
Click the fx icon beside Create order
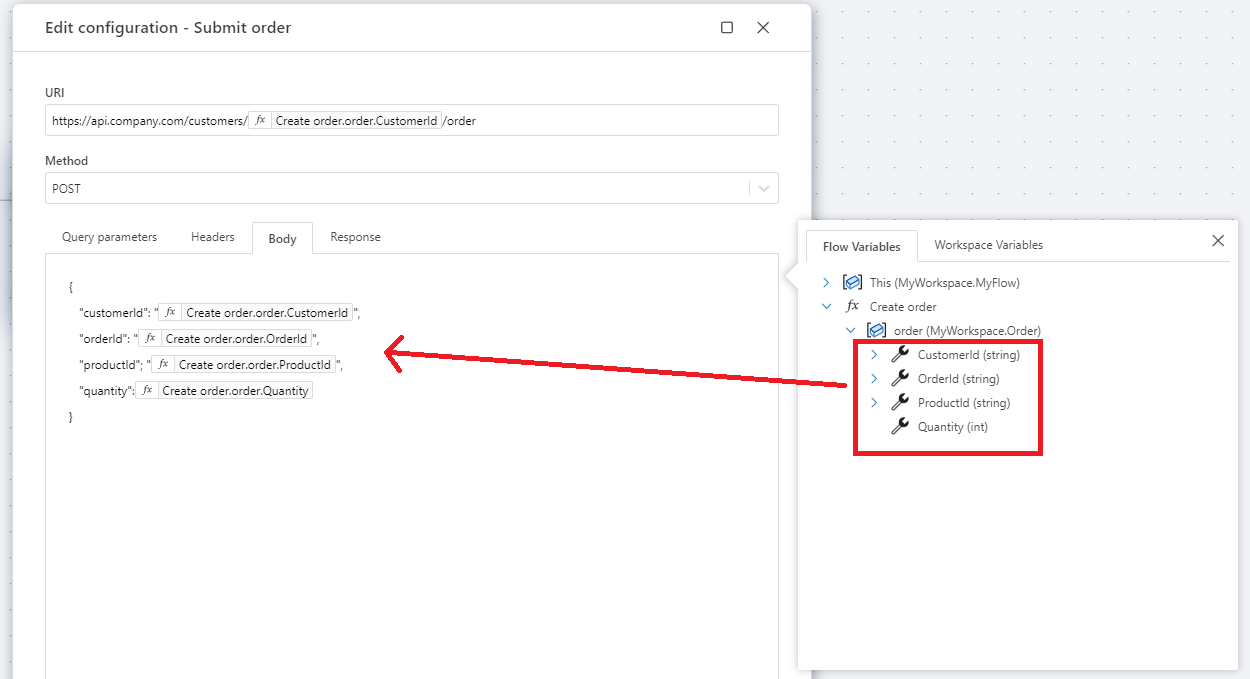coord(852,307)
